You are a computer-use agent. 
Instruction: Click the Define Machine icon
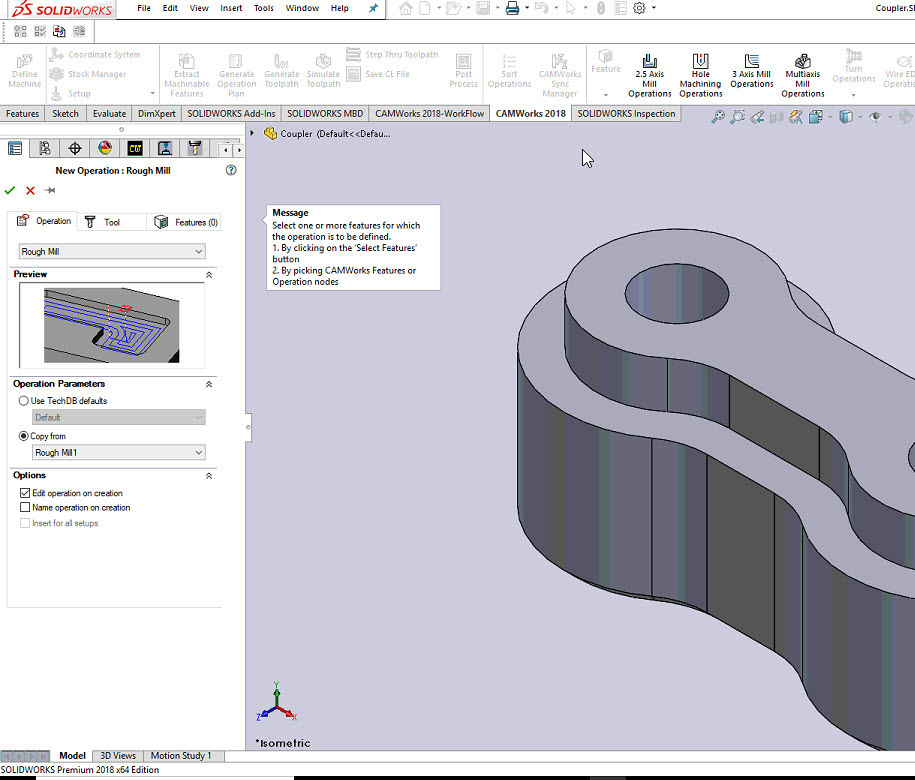(x=25, y=71)
